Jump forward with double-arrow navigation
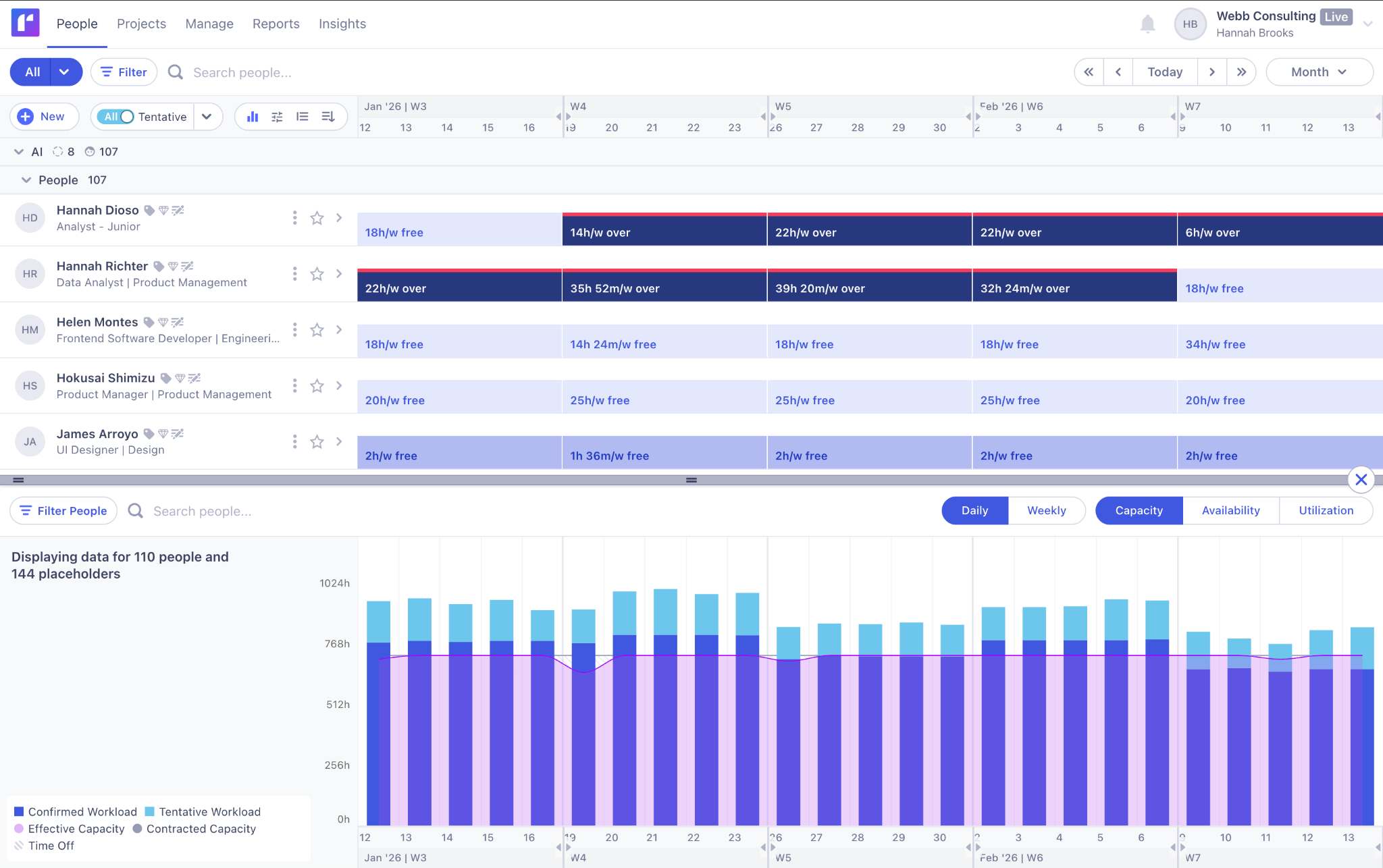The height and width of the screenshot is (868, 1383). tap(1241, 72)
